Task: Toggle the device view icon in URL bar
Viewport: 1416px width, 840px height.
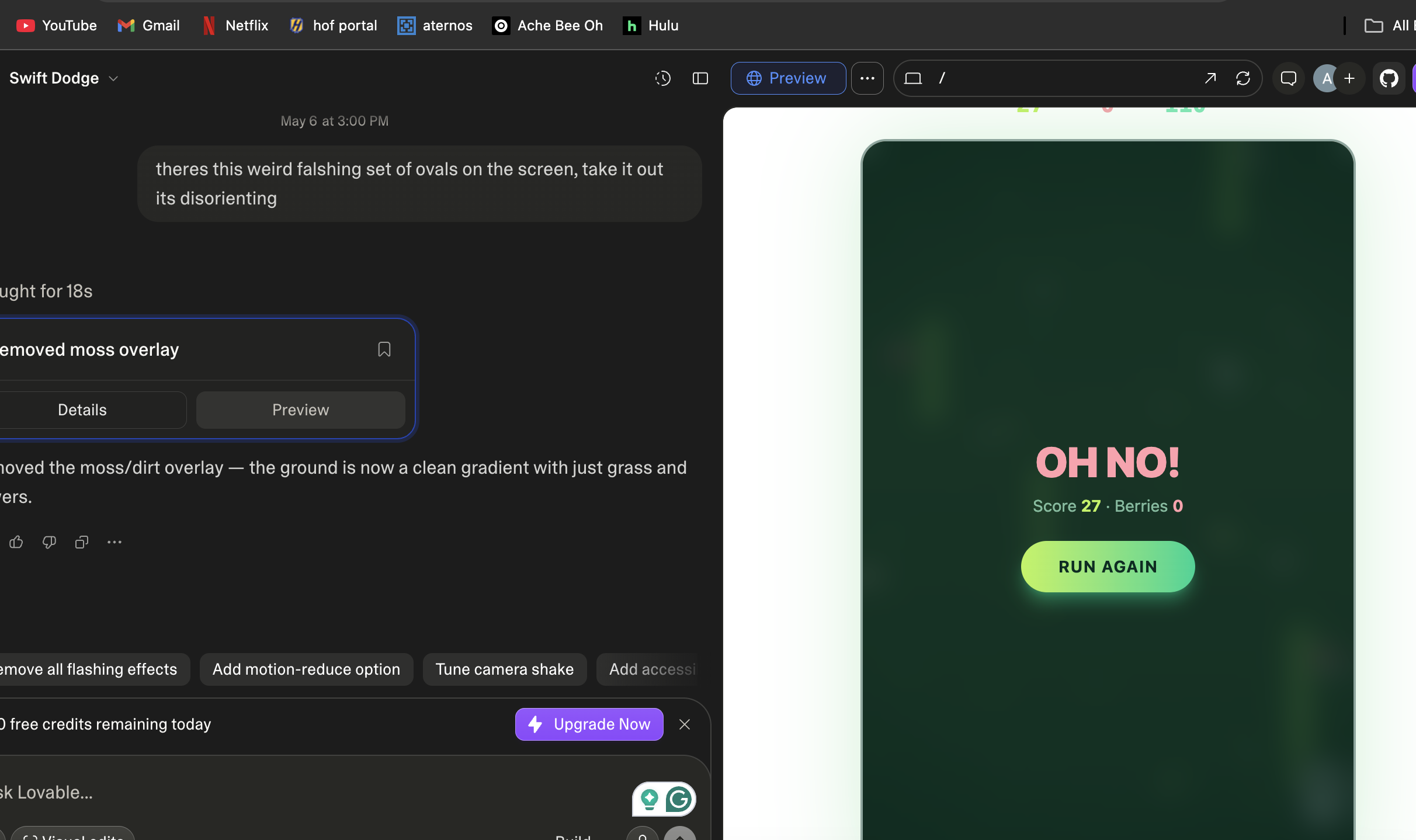Action: 912,78
